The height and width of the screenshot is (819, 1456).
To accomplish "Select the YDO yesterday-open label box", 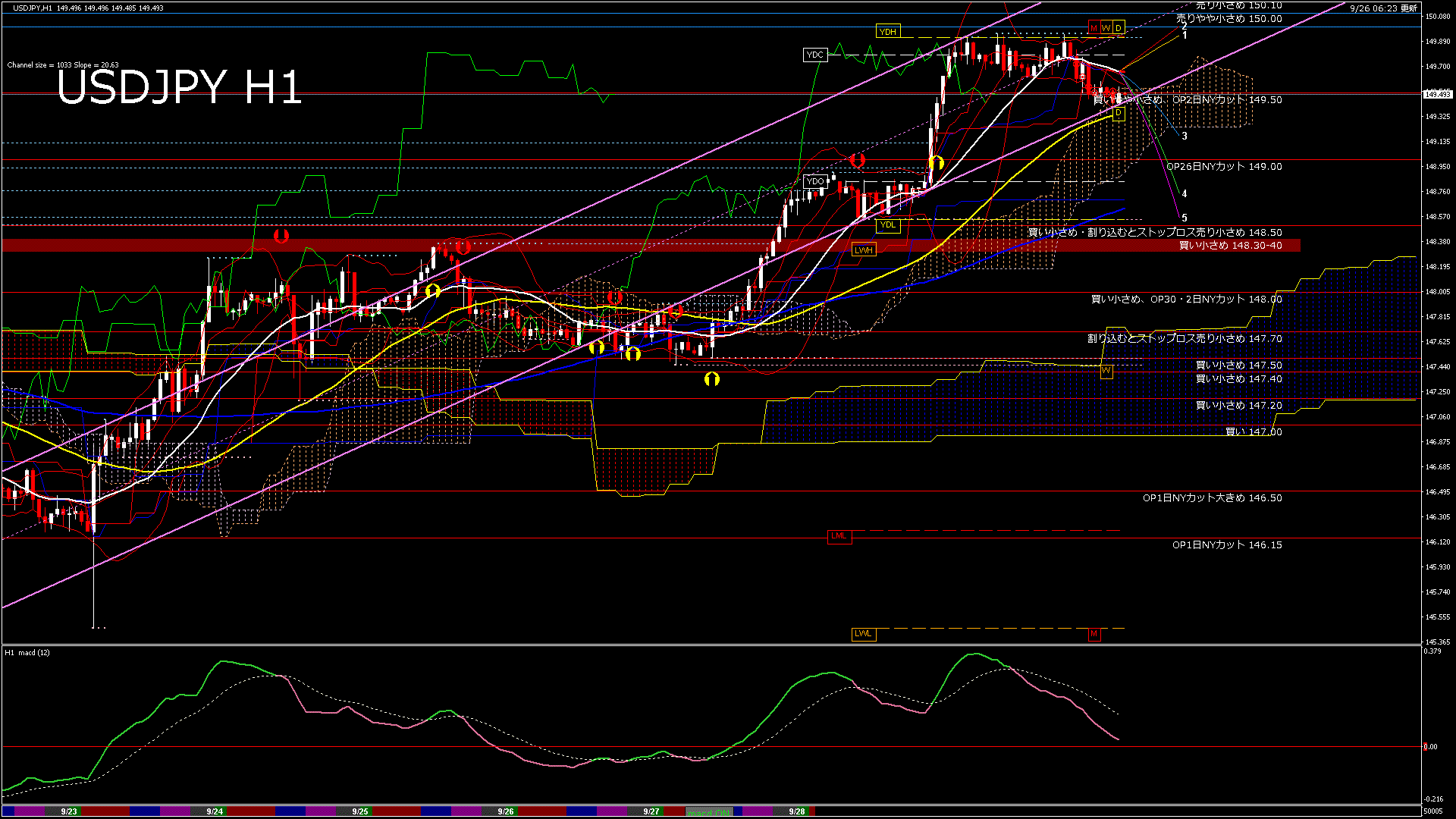I will tap(815, 181).
